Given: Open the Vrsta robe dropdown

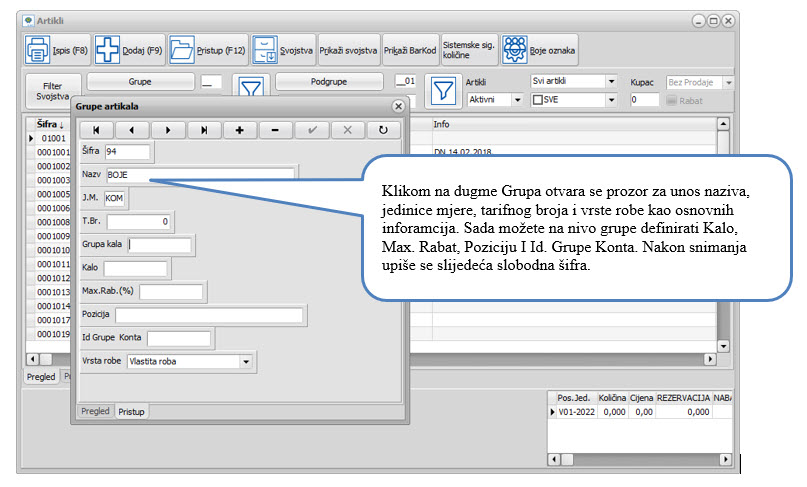Looking at the screenshot, I should [246, 361].
